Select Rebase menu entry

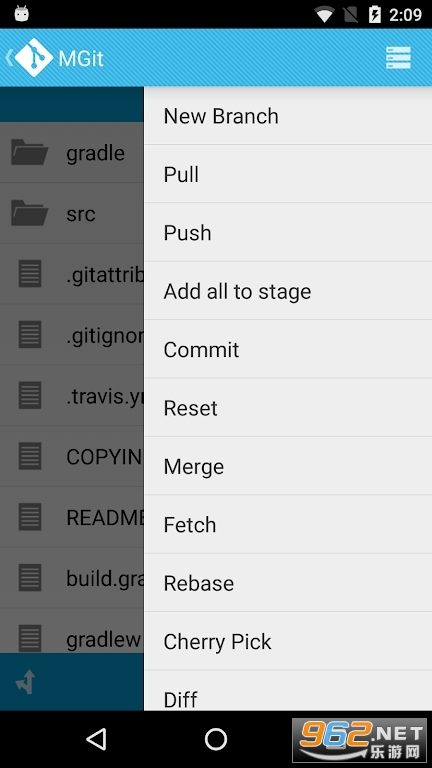(288, 583)
